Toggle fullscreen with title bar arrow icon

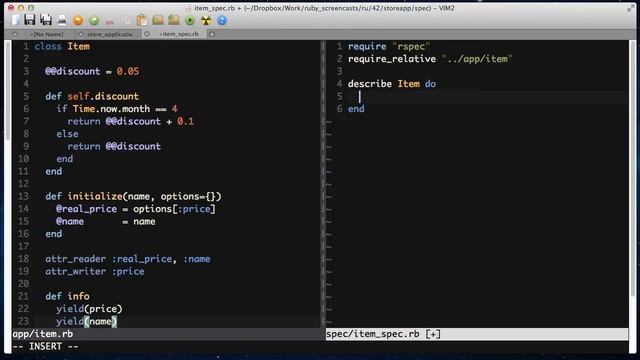point(631,8)
